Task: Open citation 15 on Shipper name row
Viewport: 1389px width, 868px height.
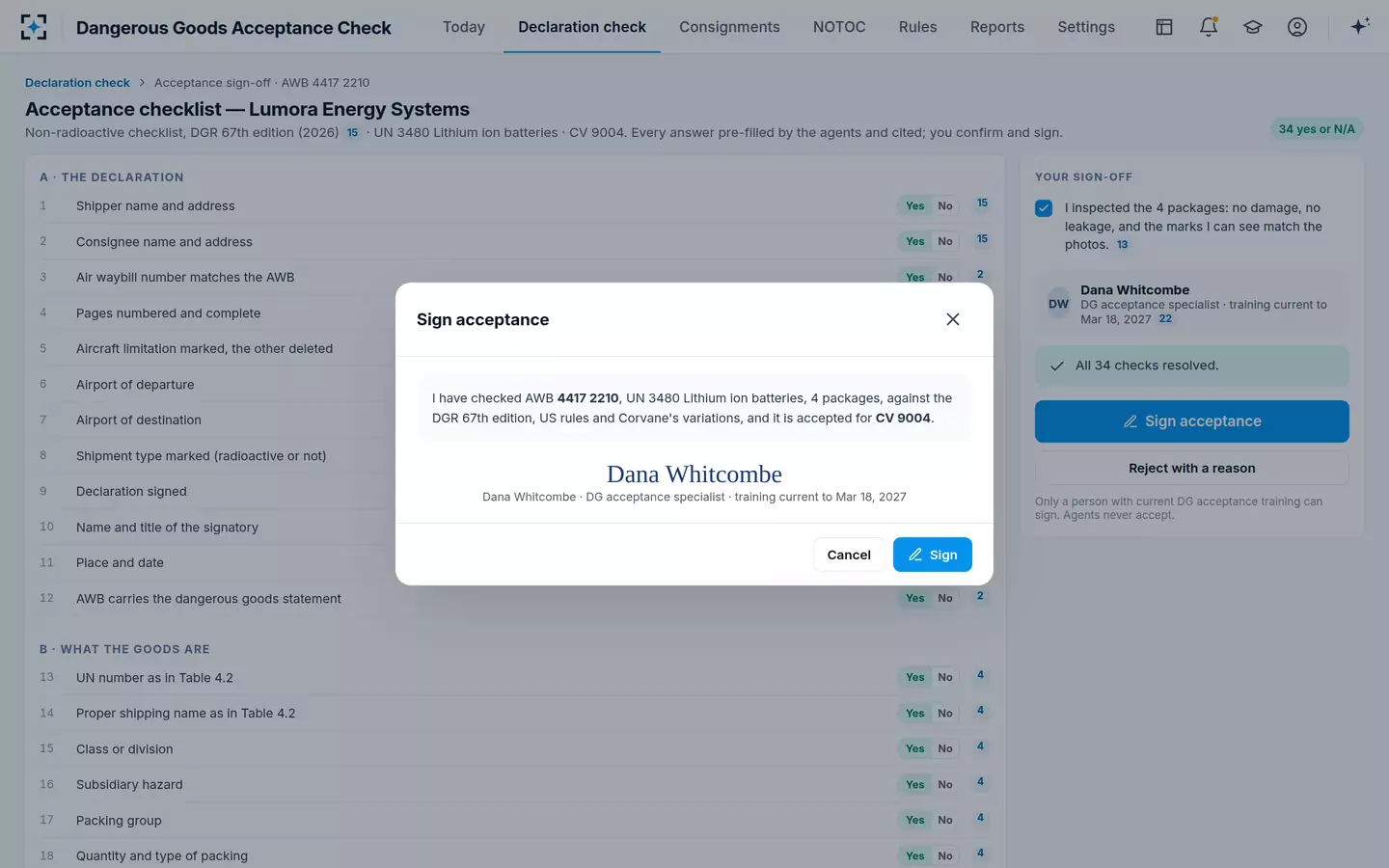Action: tap(982, 203)
